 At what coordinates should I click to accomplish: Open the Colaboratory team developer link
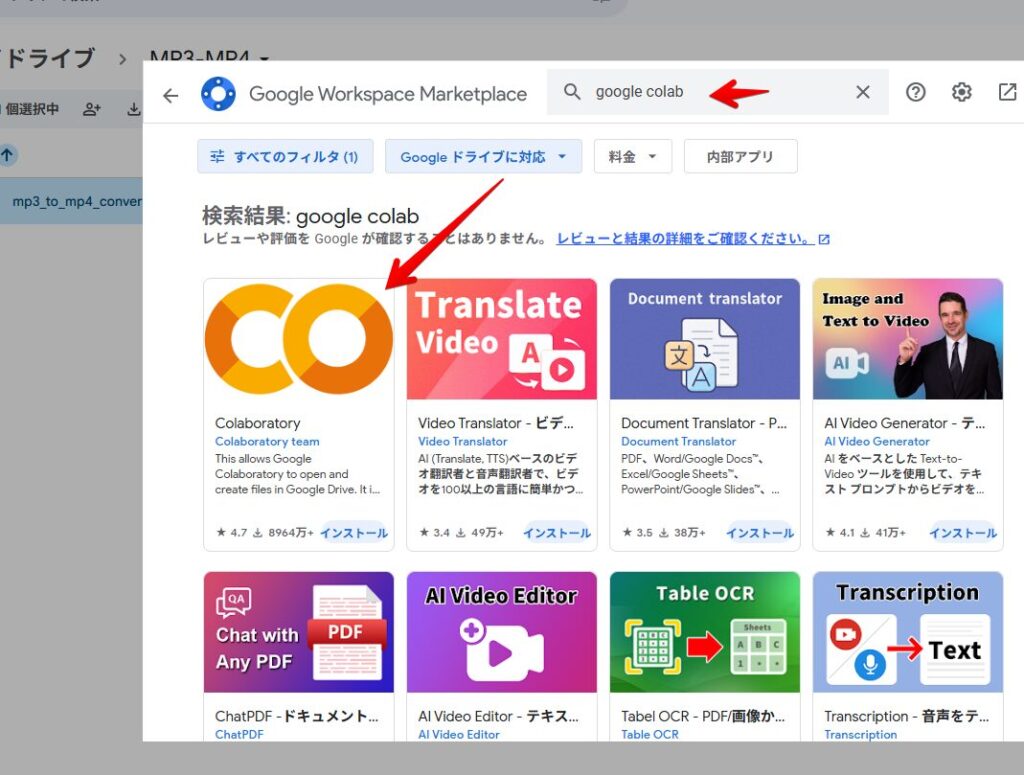(x=267, y=441)
